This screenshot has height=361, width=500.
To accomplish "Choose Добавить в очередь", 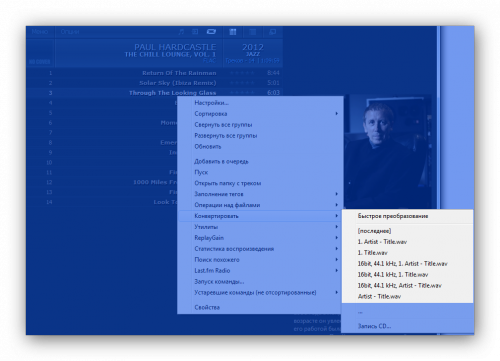I will click(x=260, y=161).
